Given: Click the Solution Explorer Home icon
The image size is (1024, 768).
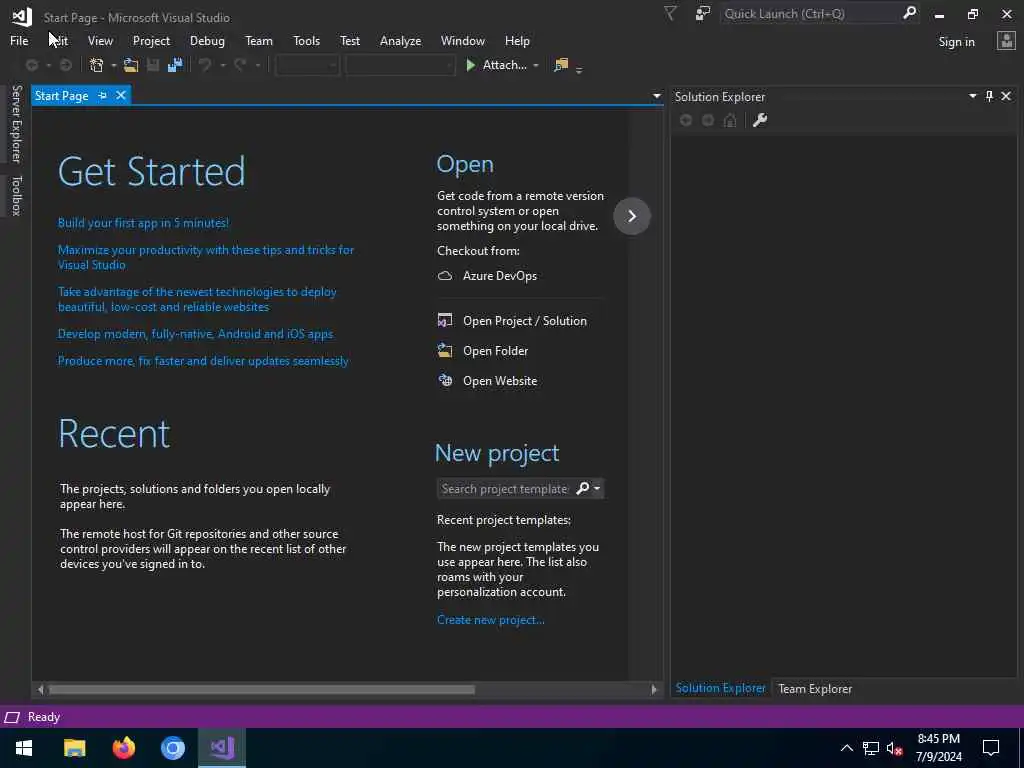Looking at the screenshot, I should tap(730, 120).
